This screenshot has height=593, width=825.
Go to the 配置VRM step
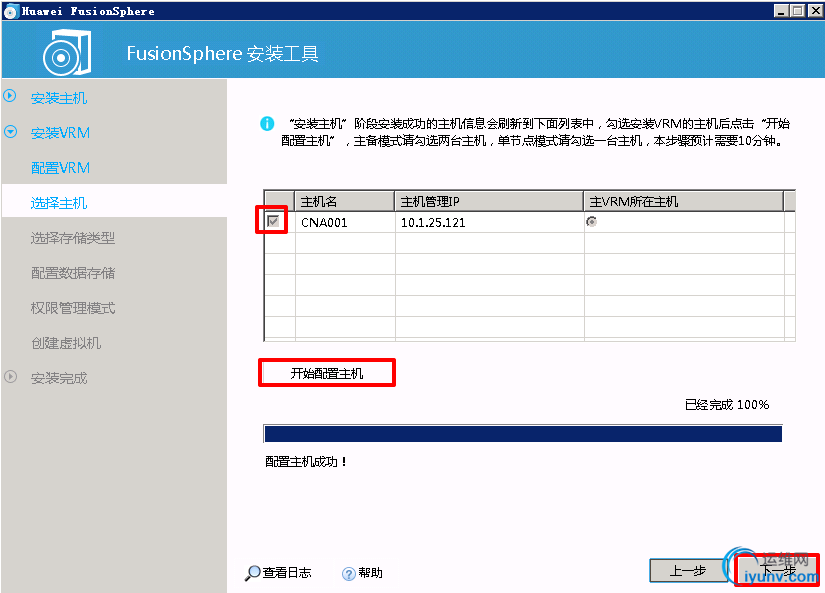click(60, 168)
